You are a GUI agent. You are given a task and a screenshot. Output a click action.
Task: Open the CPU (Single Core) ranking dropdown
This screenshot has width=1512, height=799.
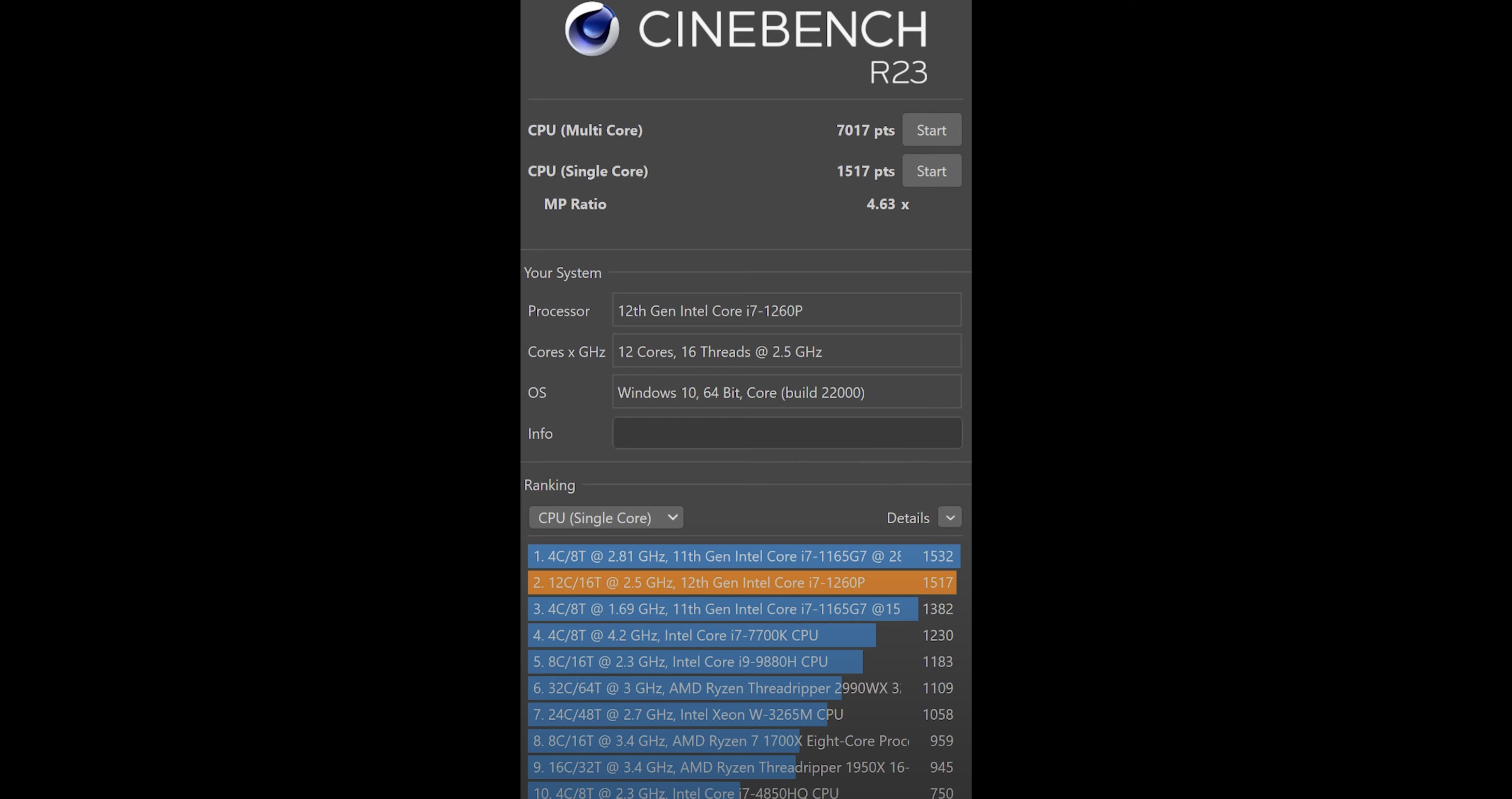pyautogui.click(x=606, y=517)
